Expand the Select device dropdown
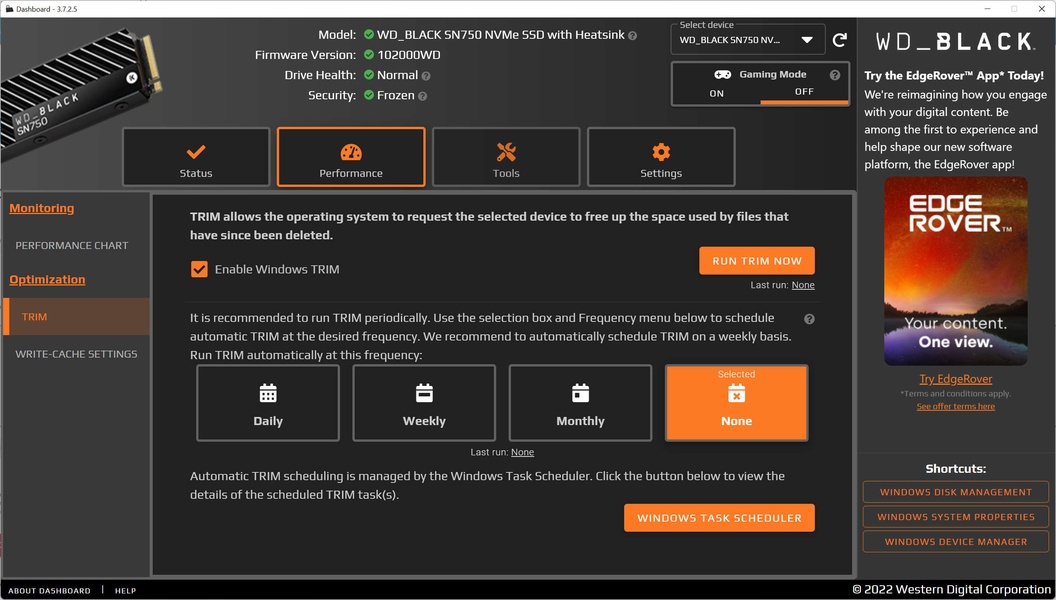Screen dimensions: 1056x600 [x=748, y=40]
